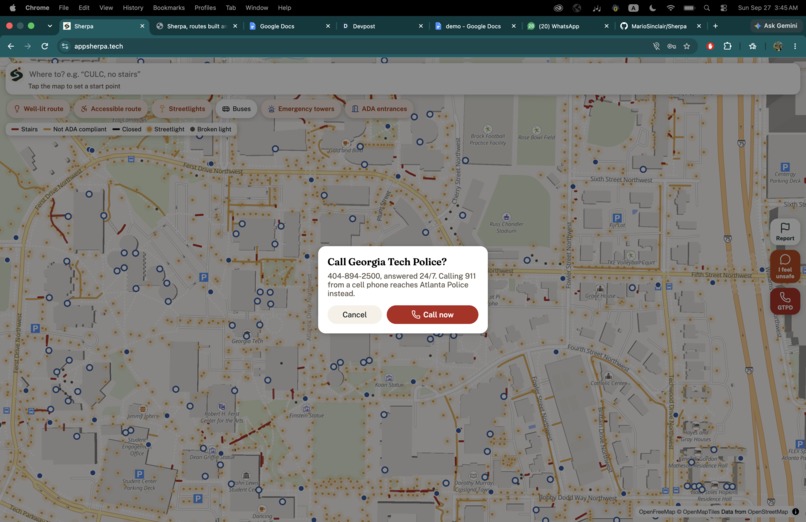Open the Chrome app menu
This screenshot has width=806, height=522.
37,8
